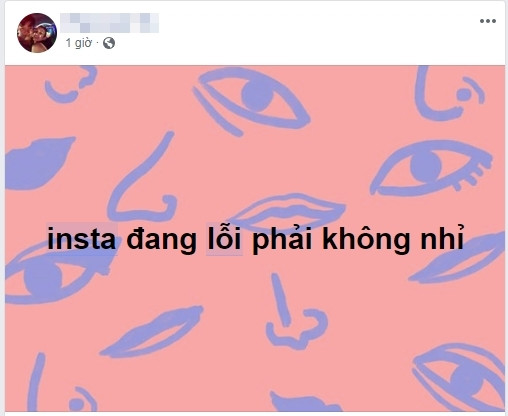
Task: Open the three-dot post options menu
Action: 488,21
